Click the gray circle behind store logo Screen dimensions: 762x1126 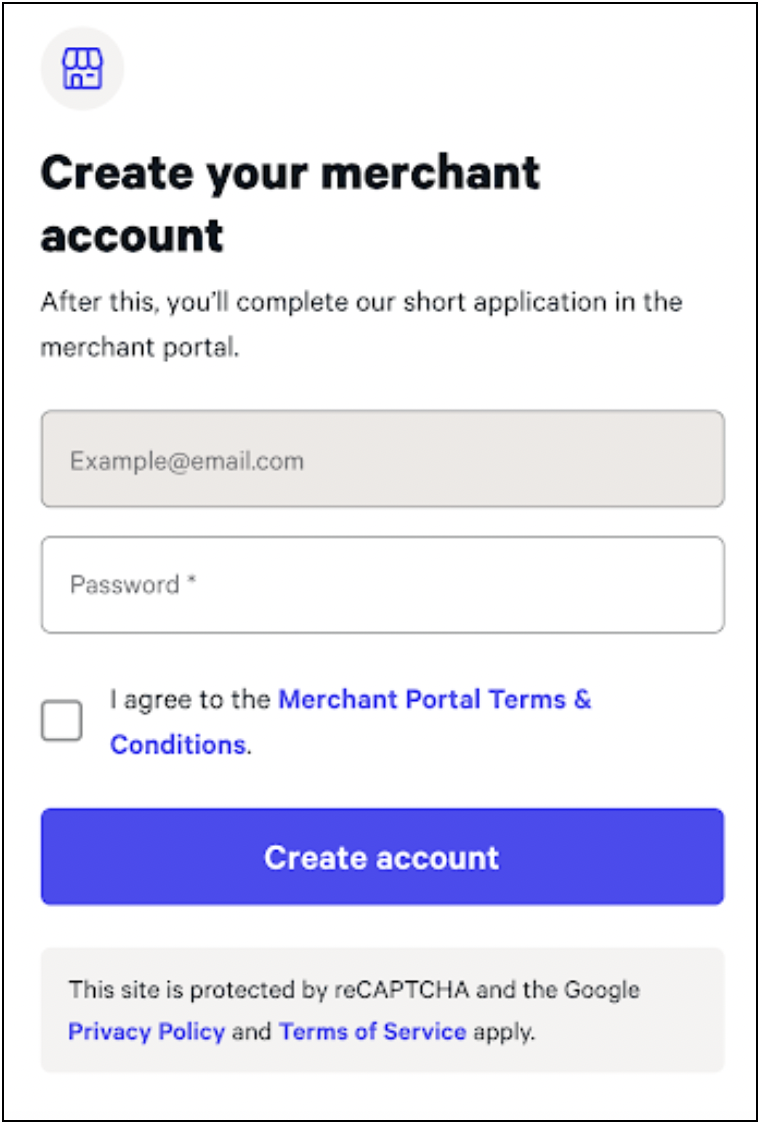(x=83, y=69)
